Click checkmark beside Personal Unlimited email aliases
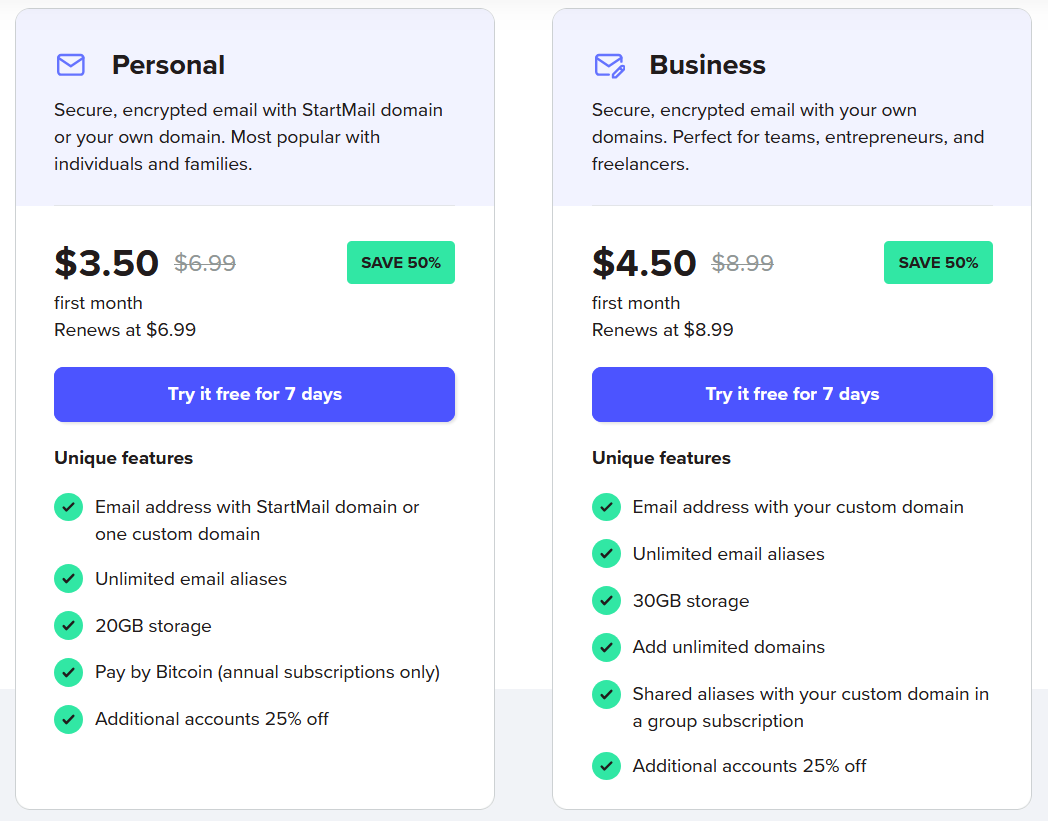Image resolution: width=1048 pixels, height=821 pixels. coord(68,578)
